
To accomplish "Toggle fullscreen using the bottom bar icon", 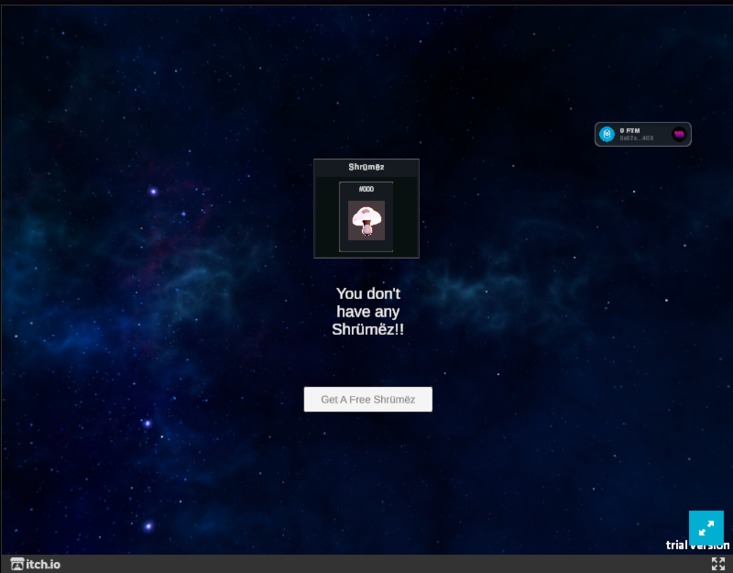I will coord(718,564).
